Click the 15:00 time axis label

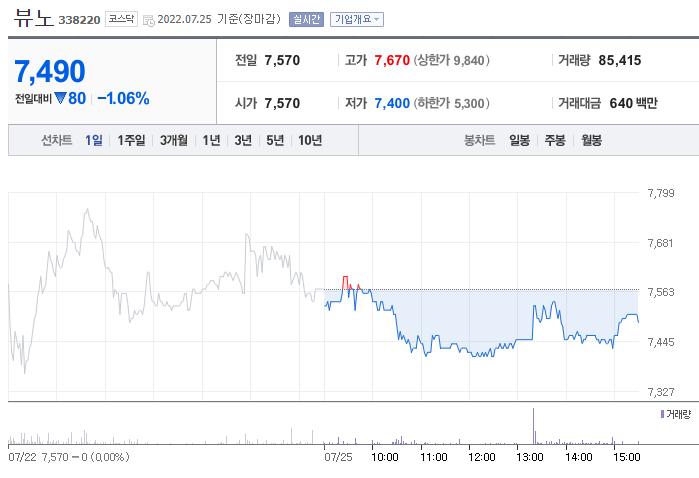[626, 457]
